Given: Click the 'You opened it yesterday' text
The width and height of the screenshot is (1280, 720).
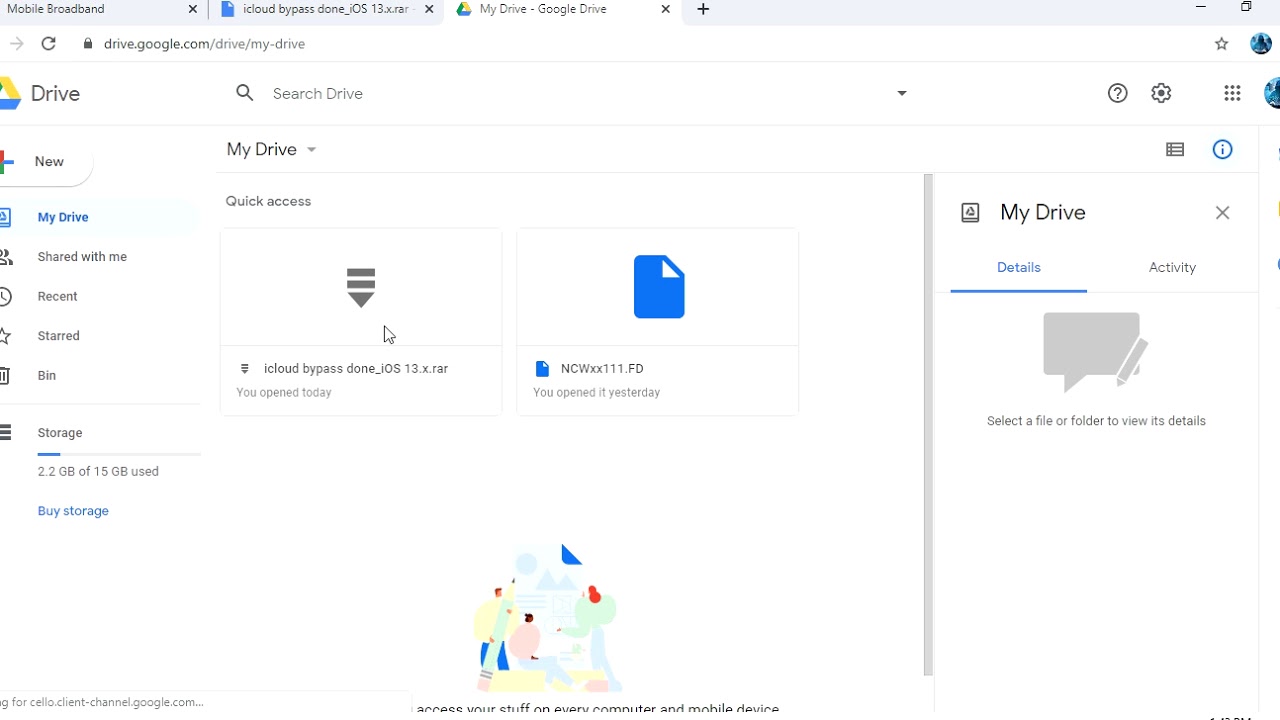Looking at the screenshot, I should 597,393.
